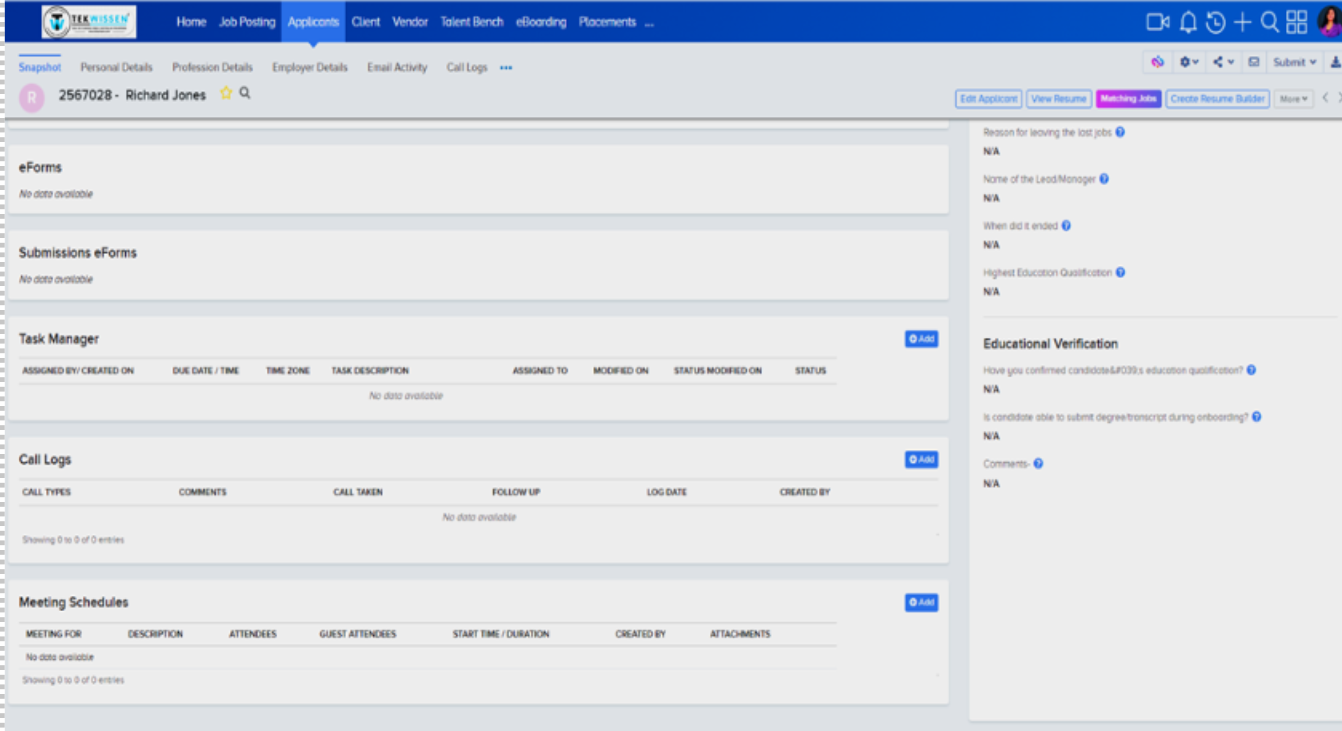Click the video camera icon in header

point(1157,22)
